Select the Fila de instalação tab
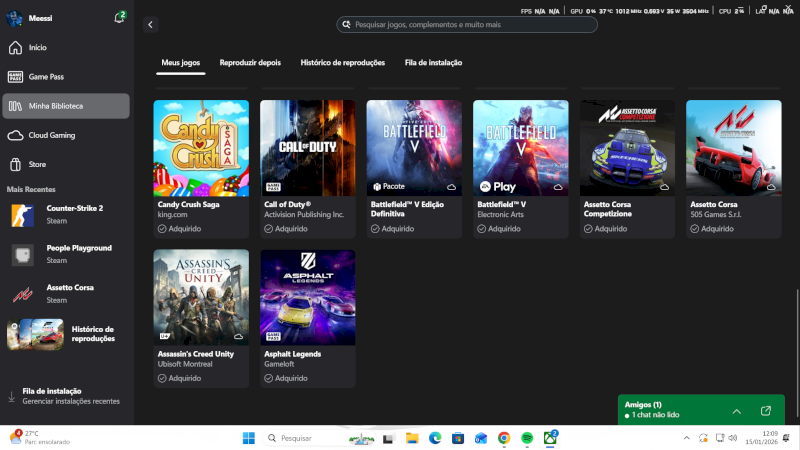The image size is (800, 450). click(x=433, y=62)
